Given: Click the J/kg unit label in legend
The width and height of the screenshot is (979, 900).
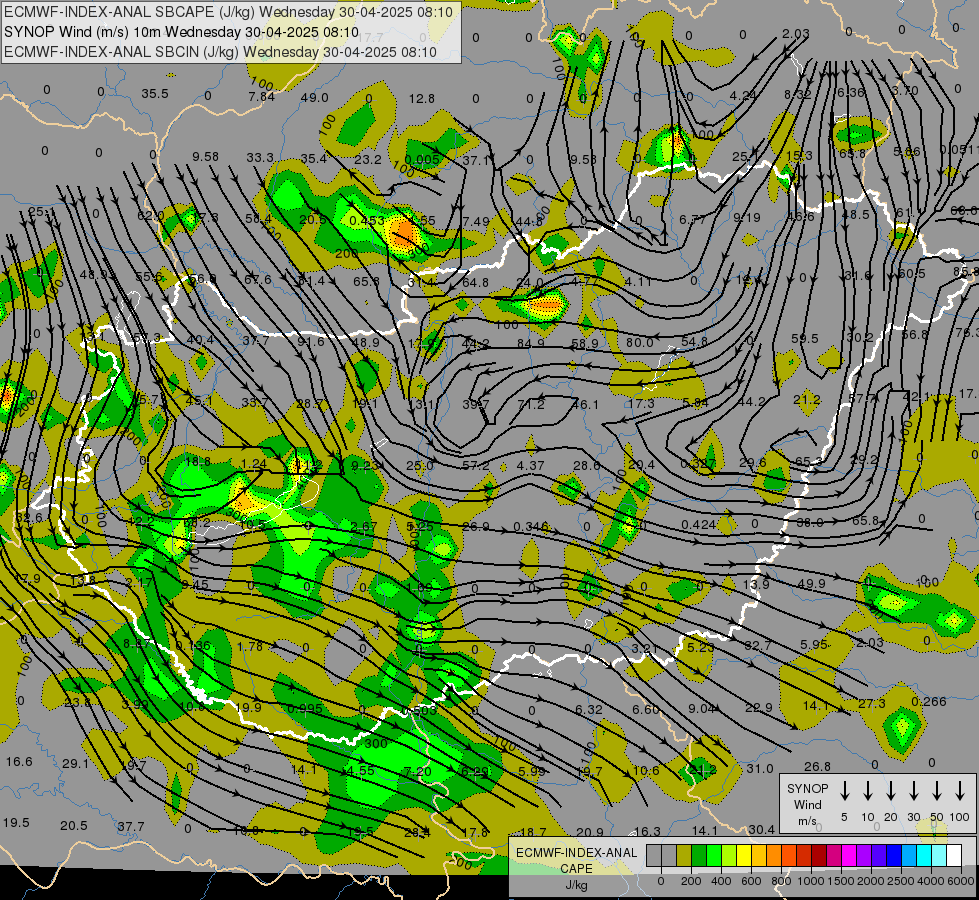Looking at the screenshot, I should coord(576,884).
